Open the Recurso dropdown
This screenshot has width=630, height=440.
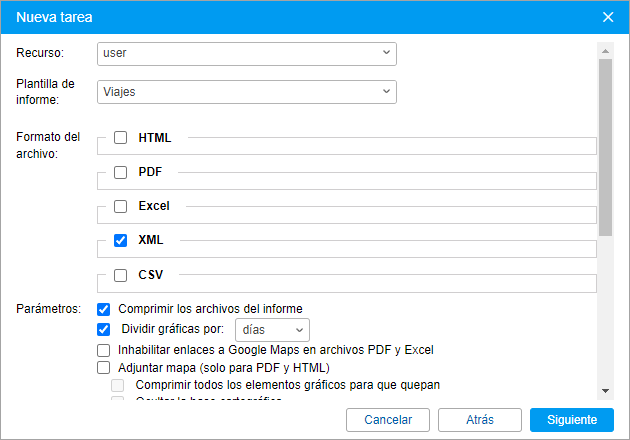click(247, 54)
